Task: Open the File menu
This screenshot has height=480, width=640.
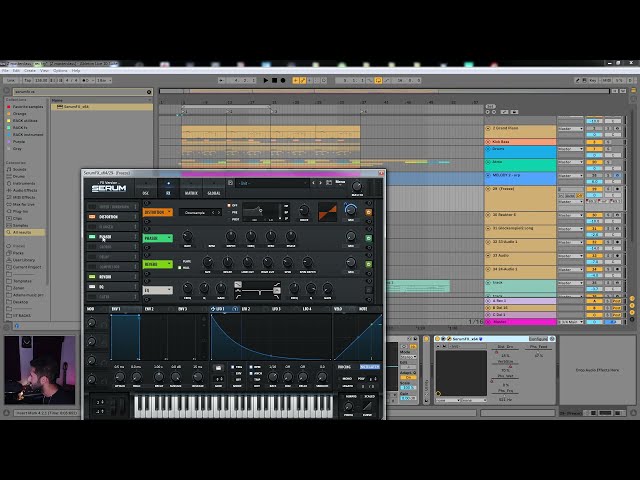Action: click(5, 71)
